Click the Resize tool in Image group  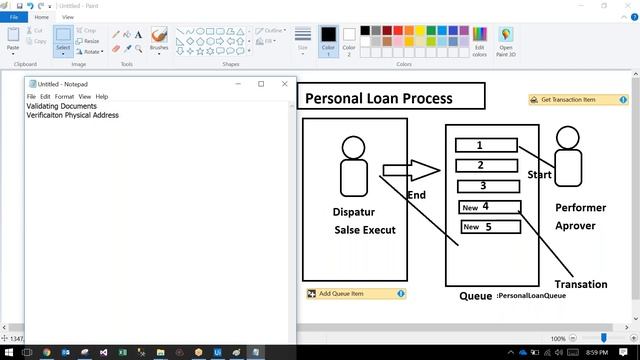tap(87, 41)
